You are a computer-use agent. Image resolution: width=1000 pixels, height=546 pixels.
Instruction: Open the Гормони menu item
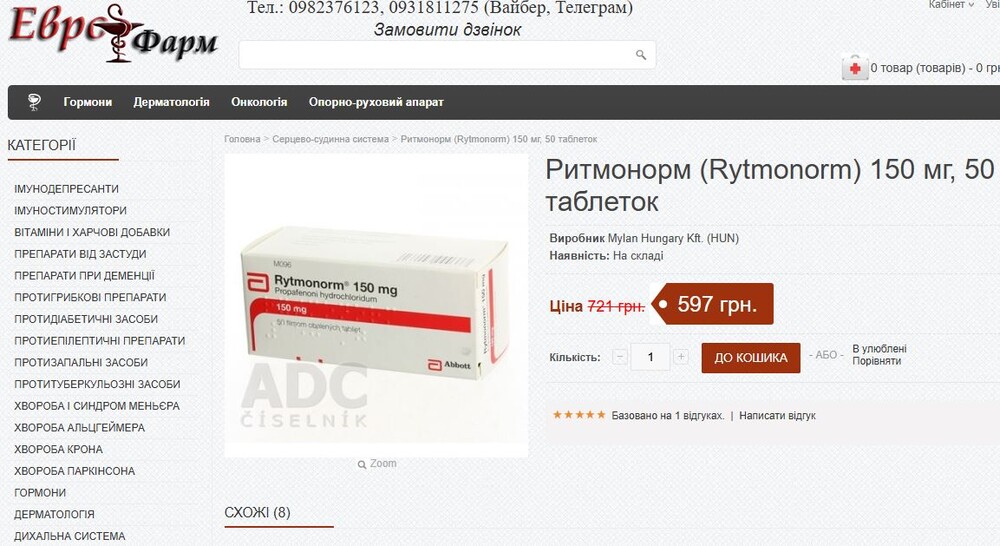(x=87, y=102)
